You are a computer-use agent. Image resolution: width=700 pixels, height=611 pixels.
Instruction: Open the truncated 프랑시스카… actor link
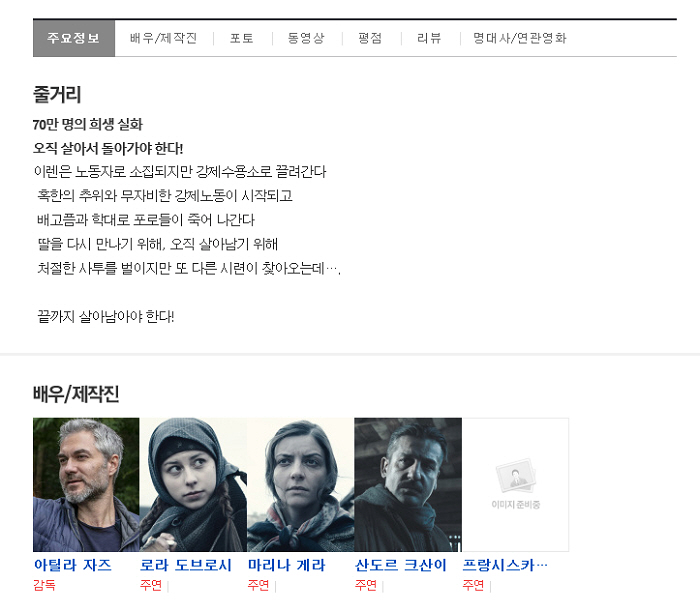coord(505,565)
